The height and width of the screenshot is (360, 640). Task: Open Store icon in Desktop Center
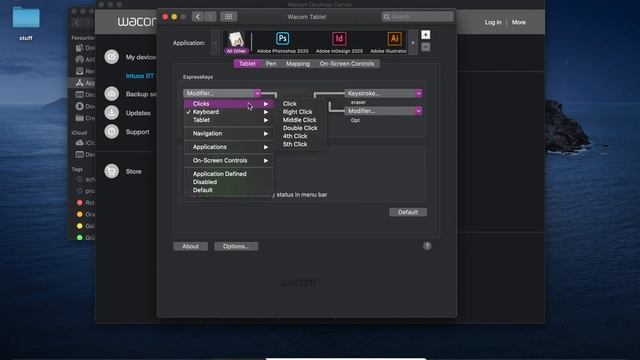111,171
